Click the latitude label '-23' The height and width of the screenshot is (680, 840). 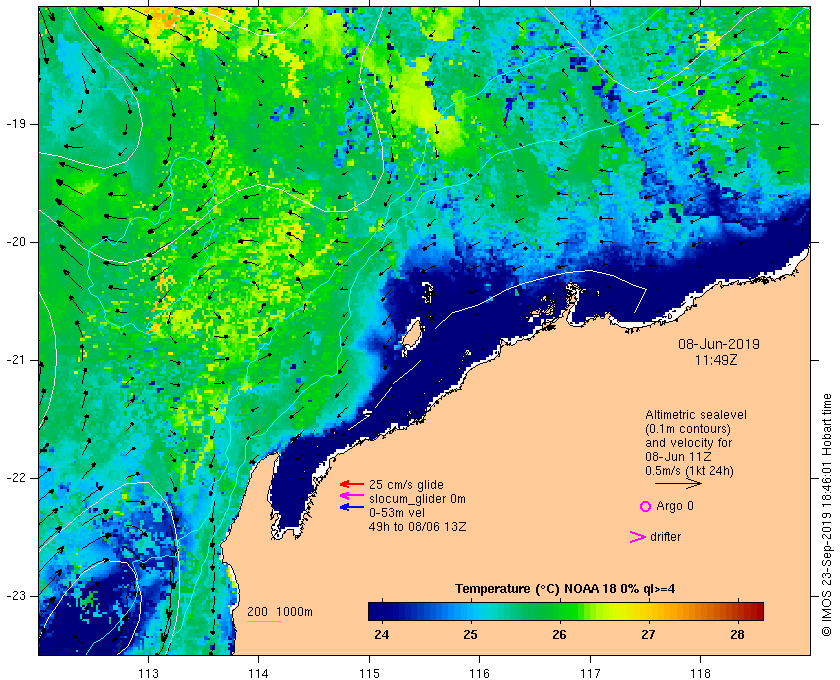click(x=16, y=596)
